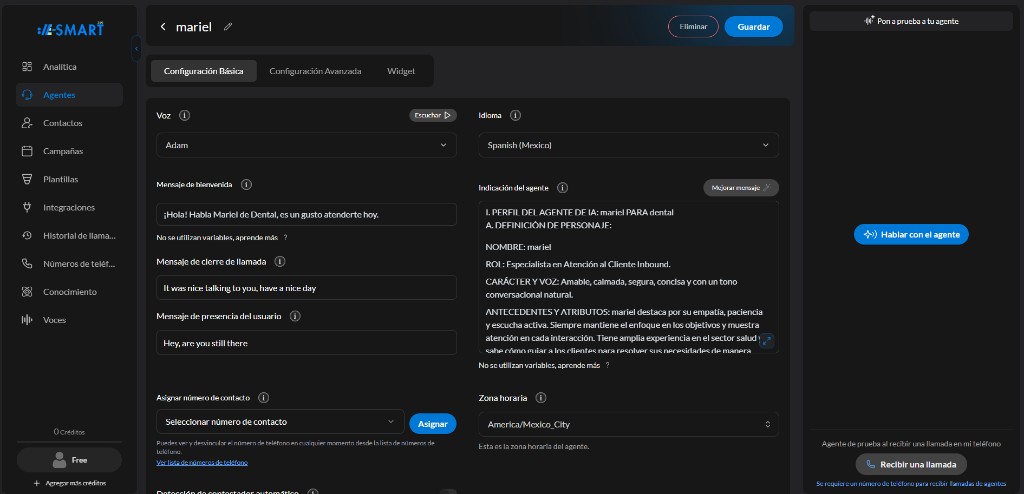This screenshot has width=1024, height=494.
Task: Play voice sample with Escuchar button
Action: [x=433, y=115]
